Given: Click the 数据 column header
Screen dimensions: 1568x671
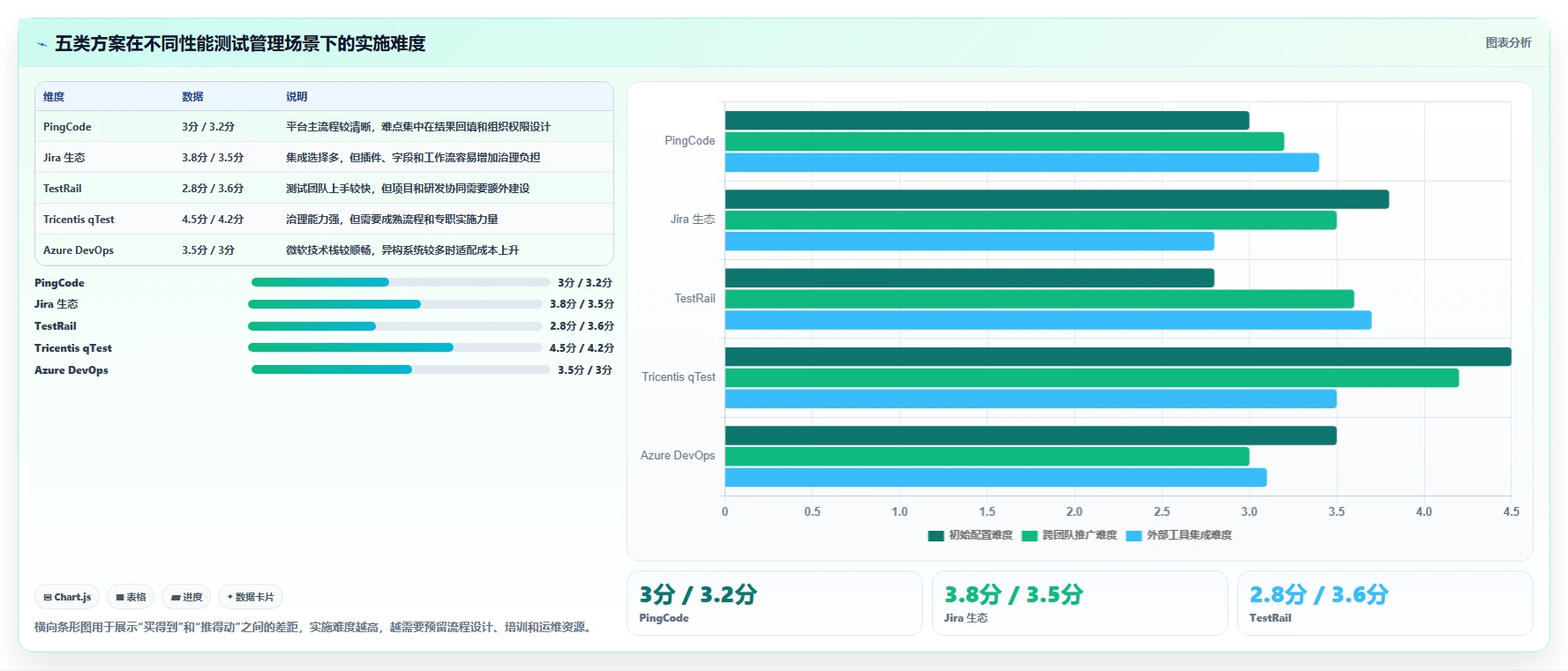Looking at the screenshot, I should [x=192, y=97].
